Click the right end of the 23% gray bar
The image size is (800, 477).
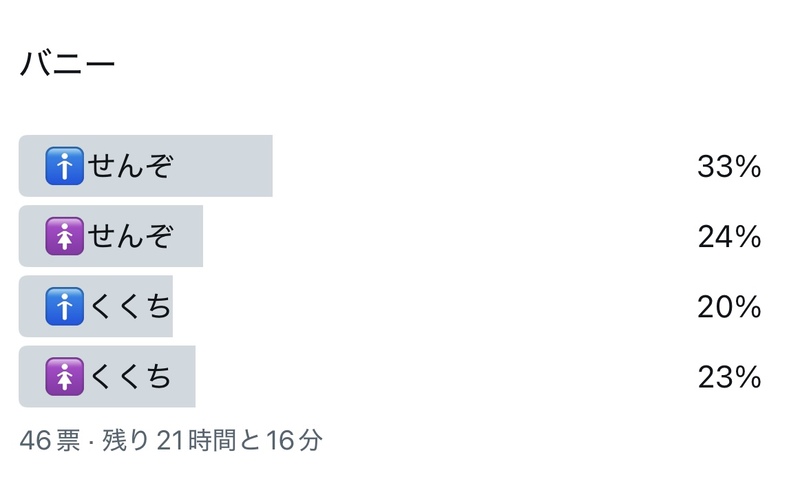(x=189, y=377)
